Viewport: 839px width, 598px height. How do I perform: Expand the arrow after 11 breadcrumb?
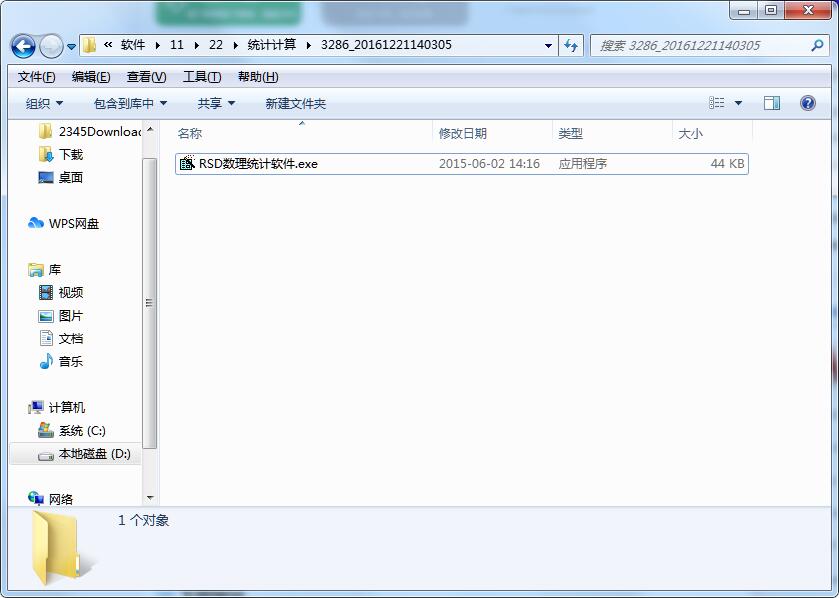196,45
